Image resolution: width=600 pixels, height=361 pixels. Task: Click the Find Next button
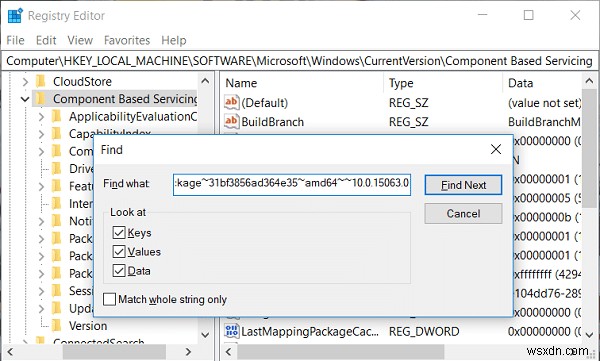(463, 185)
